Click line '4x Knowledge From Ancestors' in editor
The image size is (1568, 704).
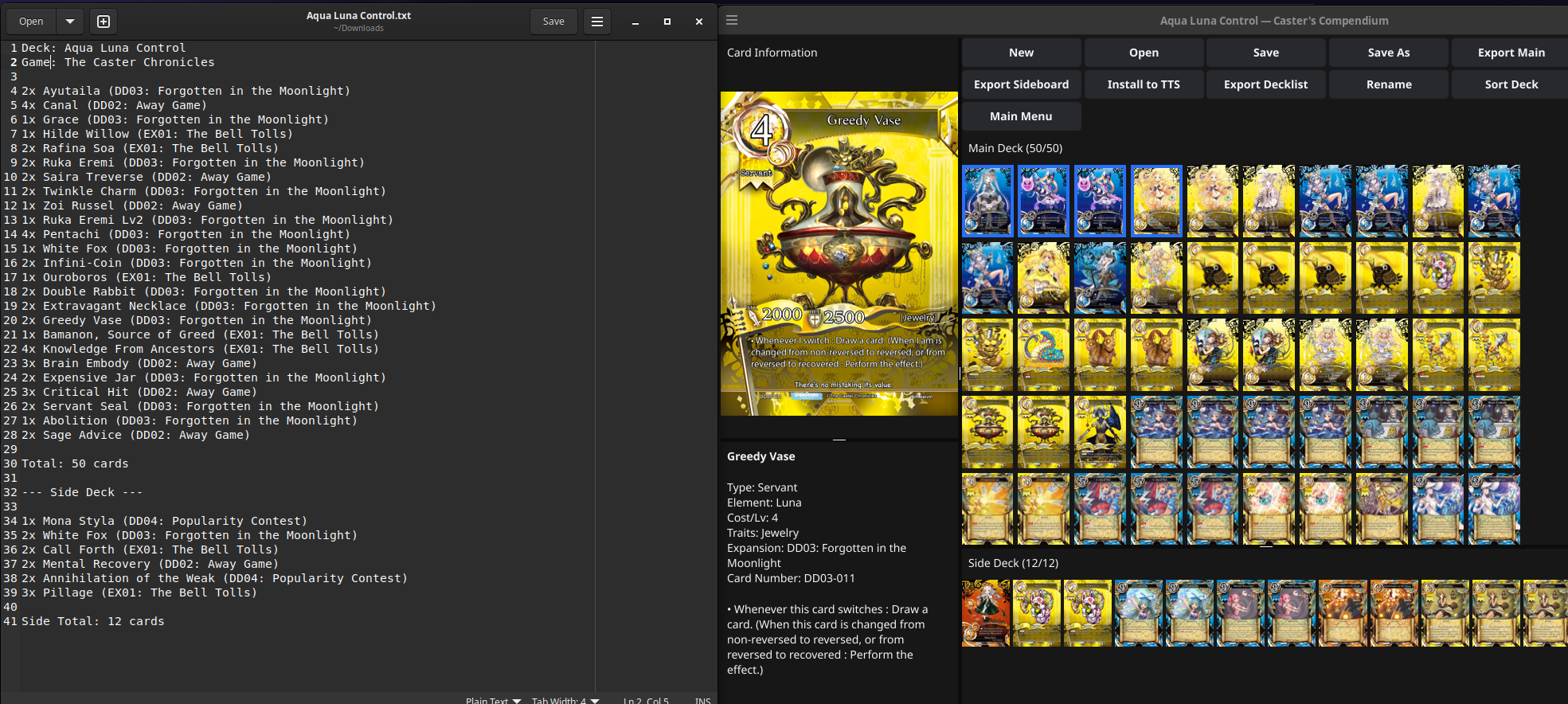click(200, 349)
